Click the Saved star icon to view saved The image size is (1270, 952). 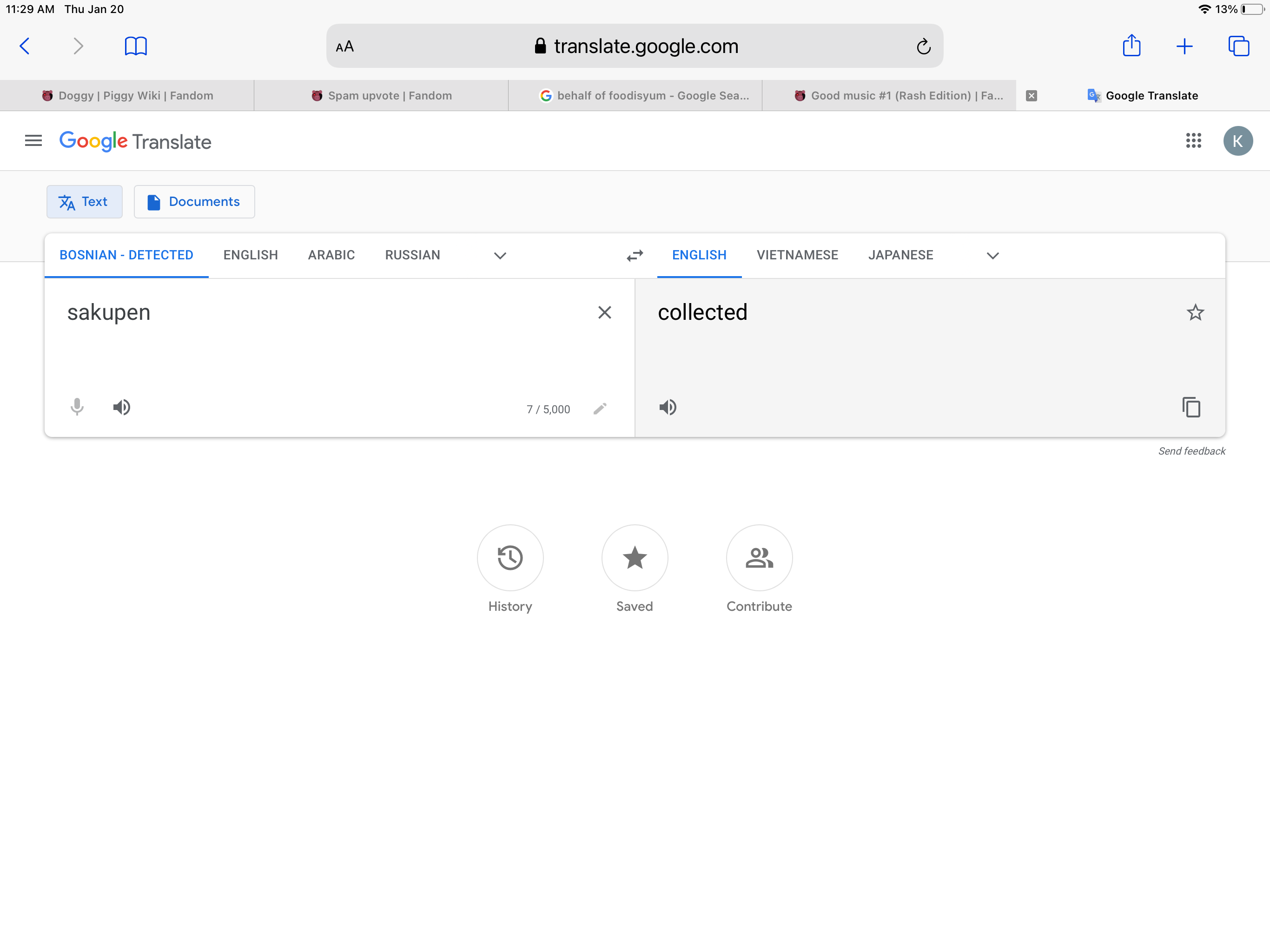click(x=635, y=556)
